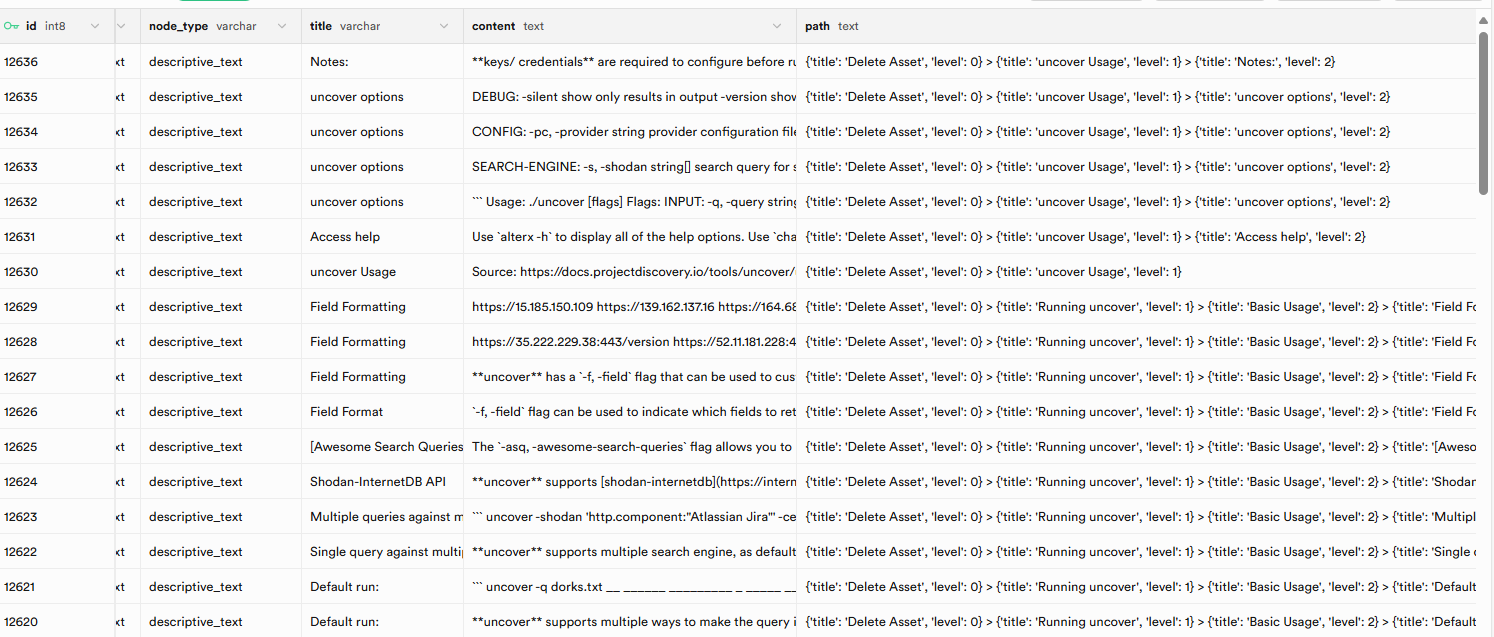Image resolution: width=1494 pixels, height=637 pixels.
Task: Click the title cell 'Multiple queries against m'
Action: 383,517
